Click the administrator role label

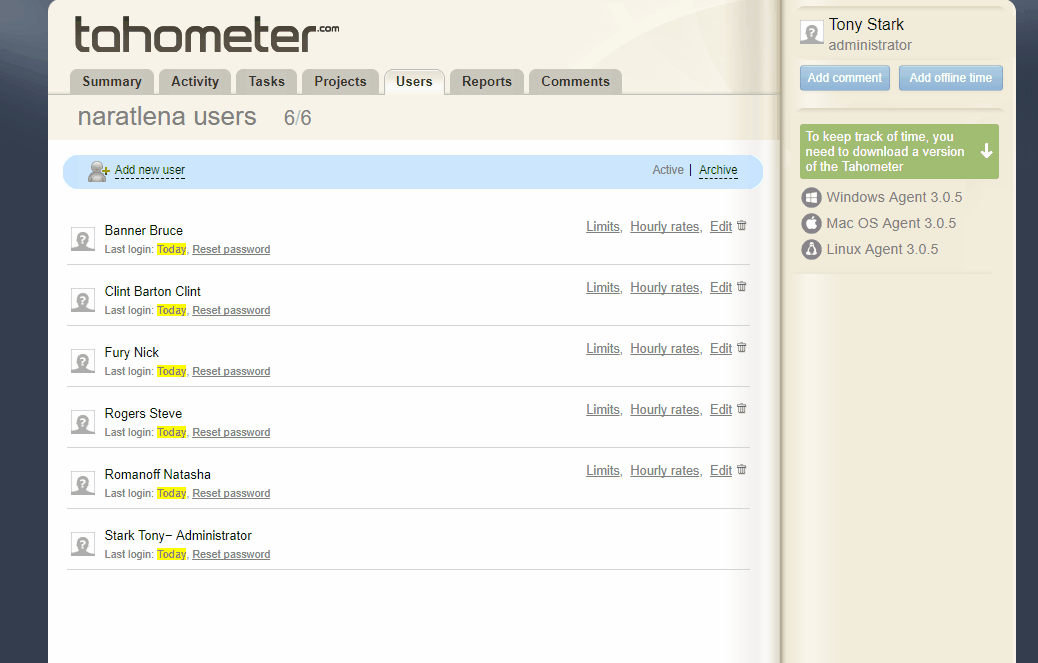coord(870,45)
